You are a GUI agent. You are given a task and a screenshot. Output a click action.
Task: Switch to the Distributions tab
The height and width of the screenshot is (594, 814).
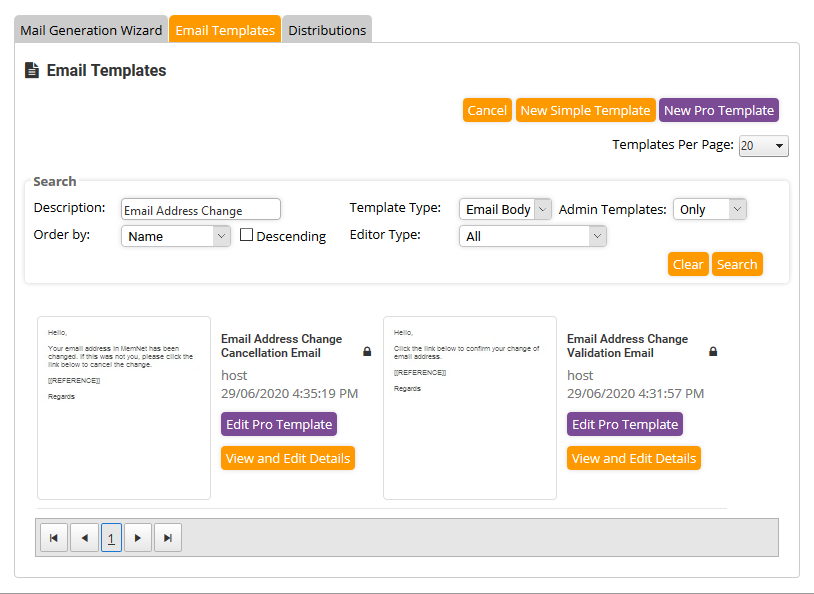pyautogui.click(x=327, y=30)
